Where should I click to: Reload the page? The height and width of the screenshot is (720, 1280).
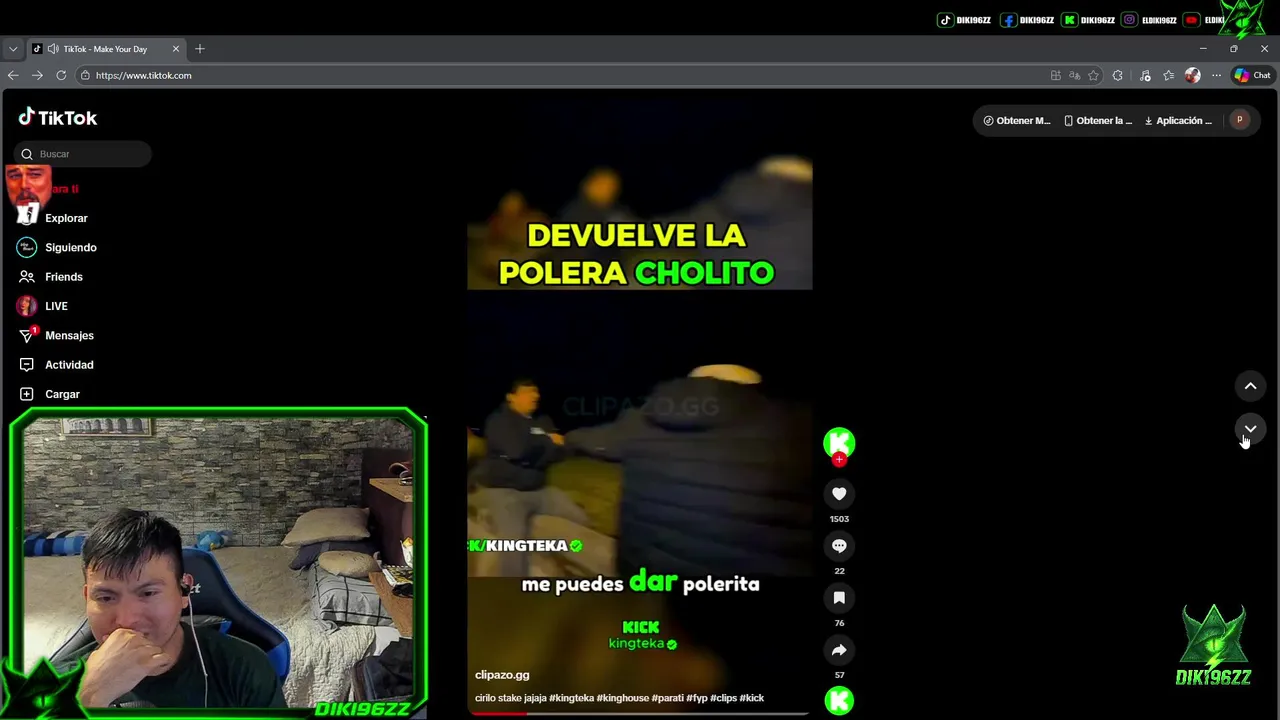click(x=61, y=75)
